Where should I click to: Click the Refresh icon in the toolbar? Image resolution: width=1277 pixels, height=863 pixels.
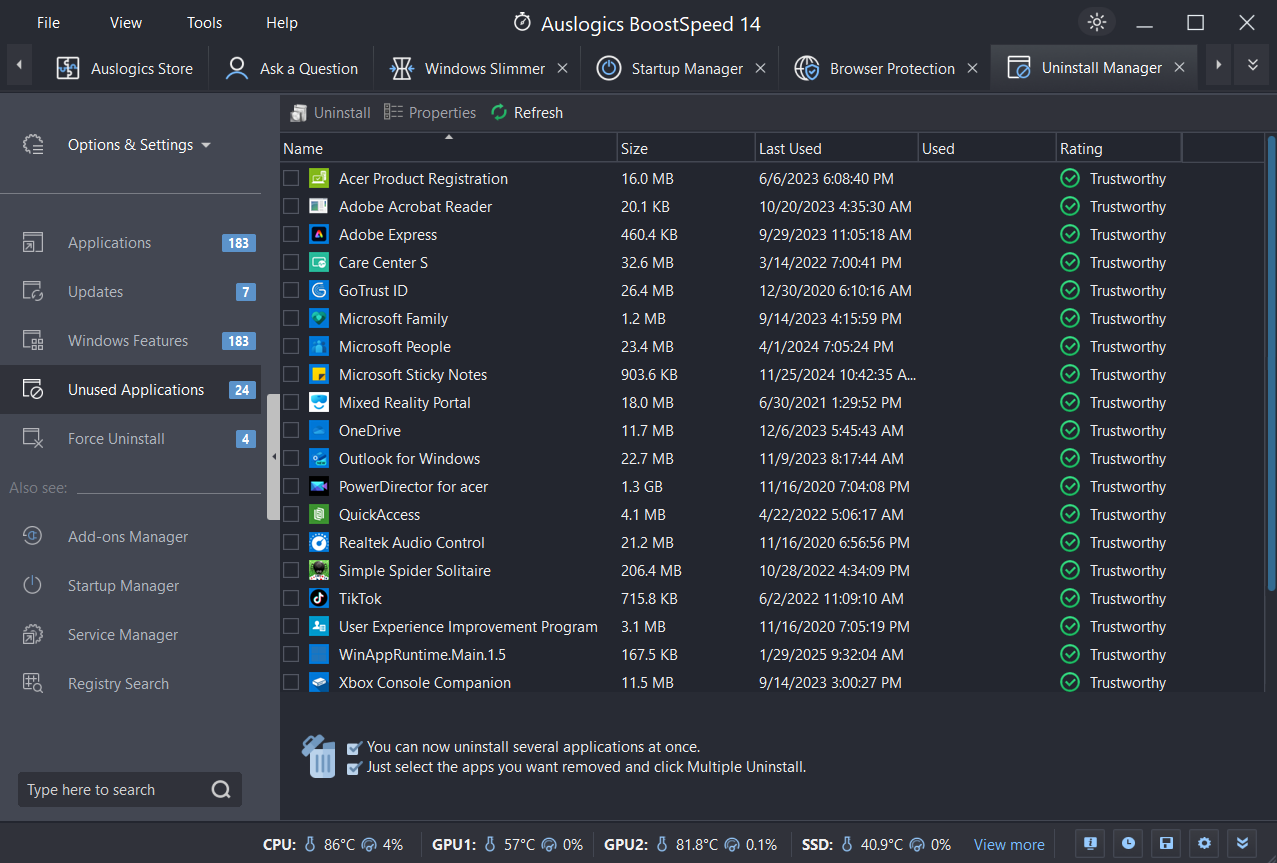click(x=498, y=112)
